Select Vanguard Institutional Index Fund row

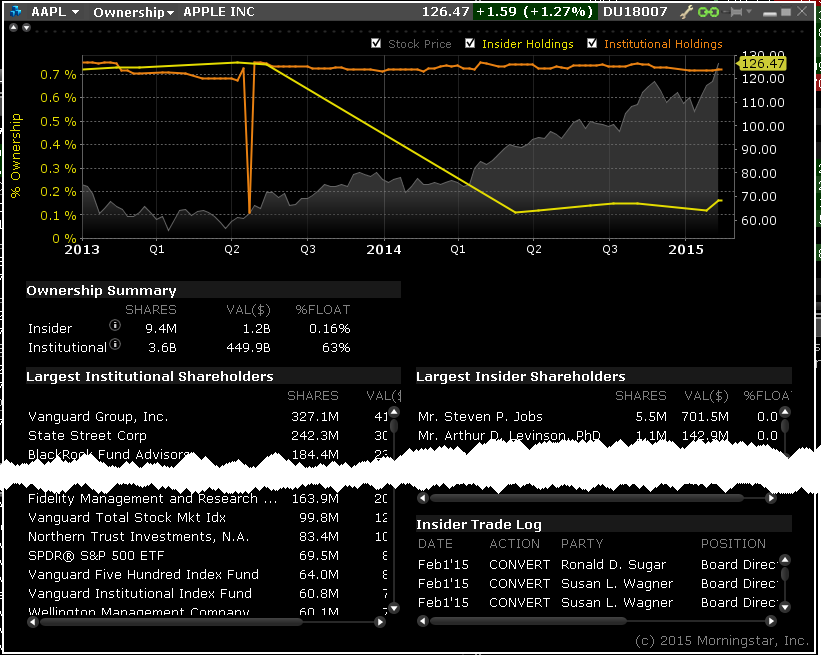point(207,593)
